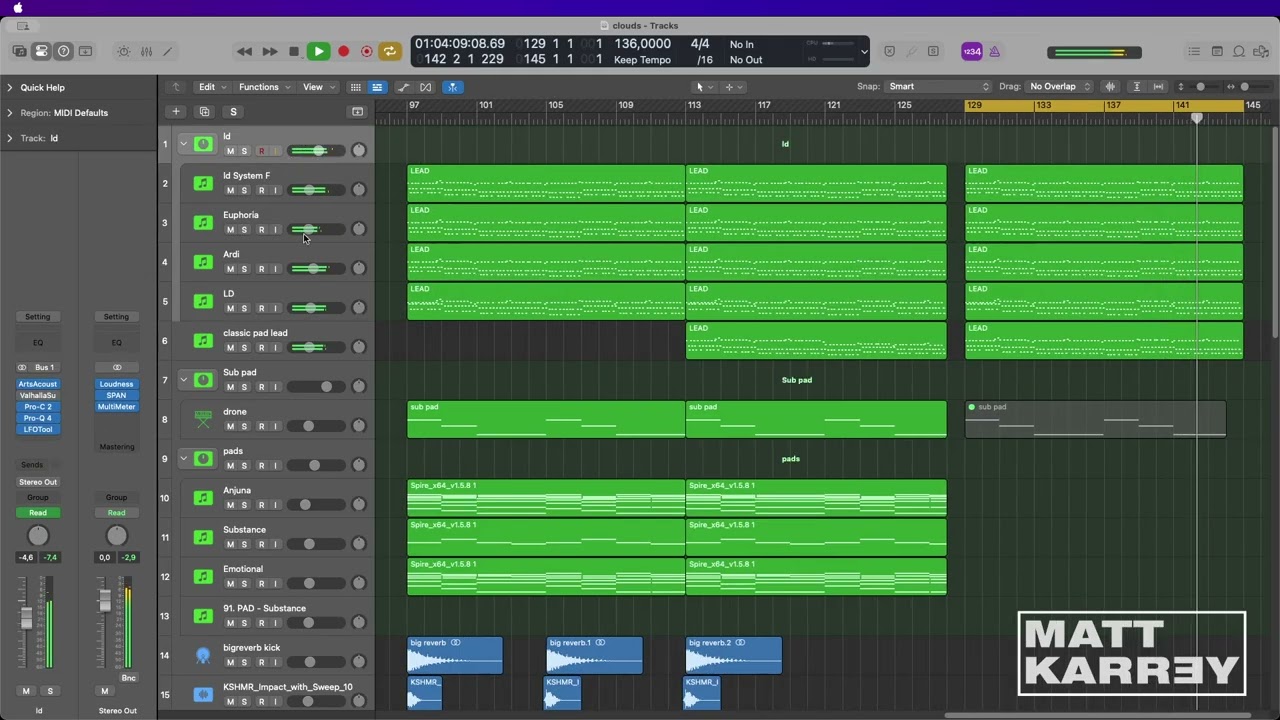1280x720 pixels.
Task: Adjust the Anjuna track volume slider
Action: (316, 505)
